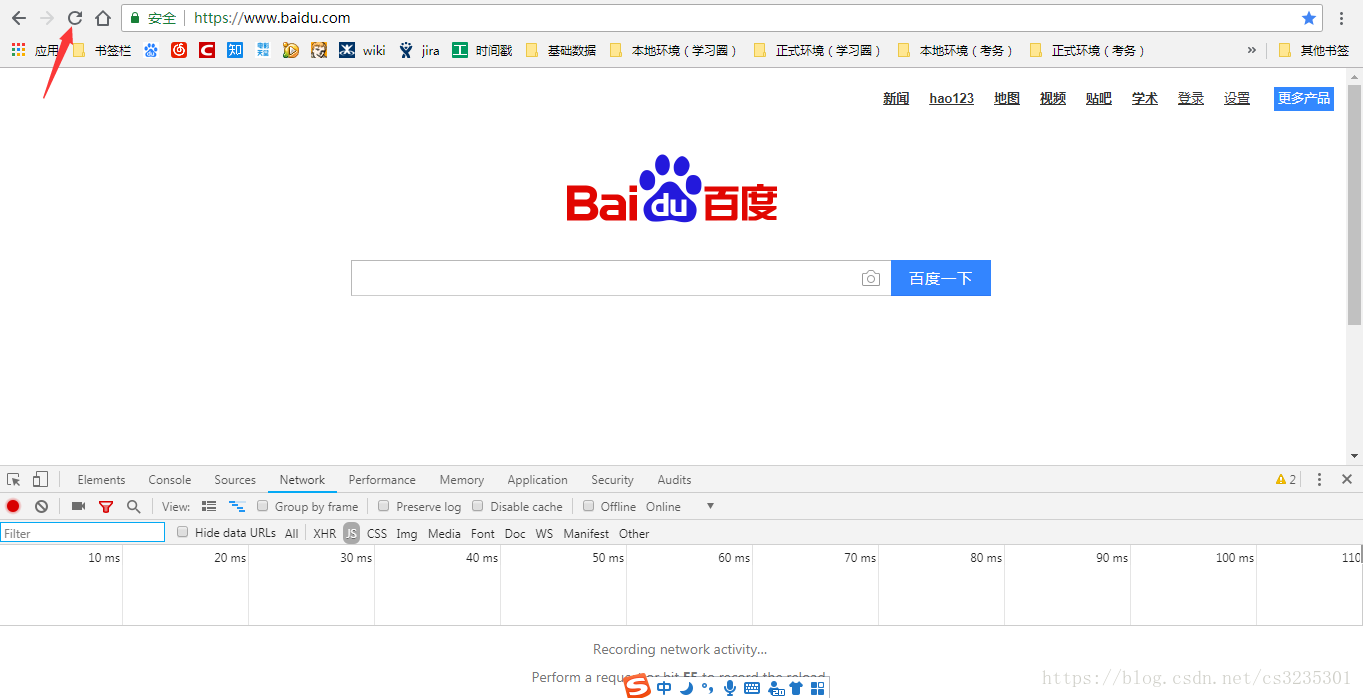Bookmark this page with the star icon
Screen dimensions: 1363x698
coord(1309,18)
